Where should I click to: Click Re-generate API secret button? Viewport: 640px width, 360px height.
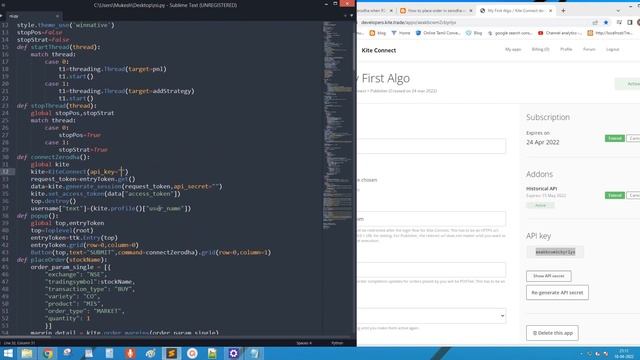click(557, 292)
